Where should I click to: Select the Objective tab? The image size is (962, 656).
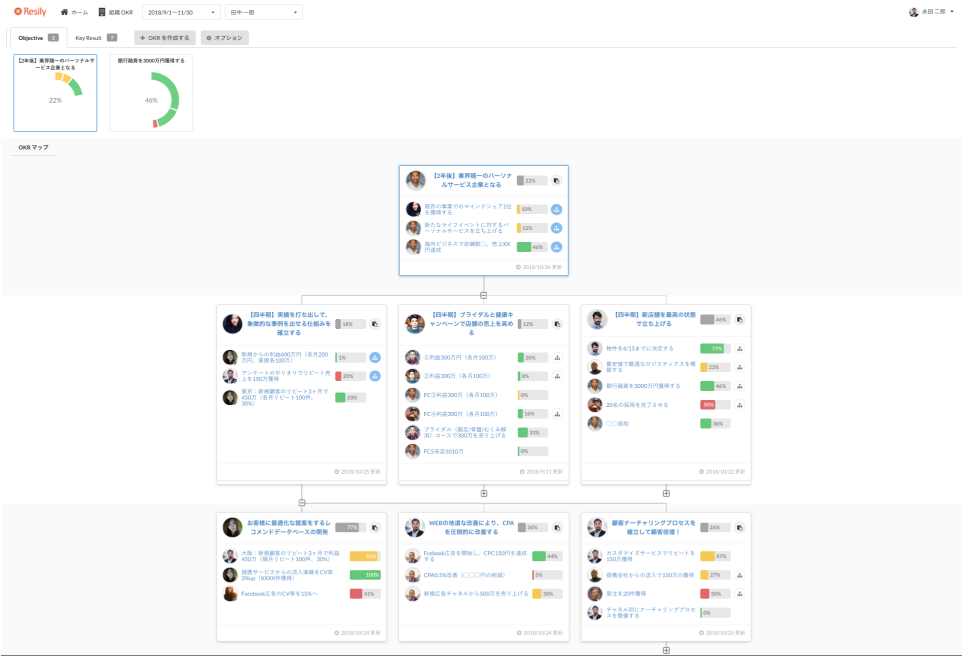click(38, 37)
